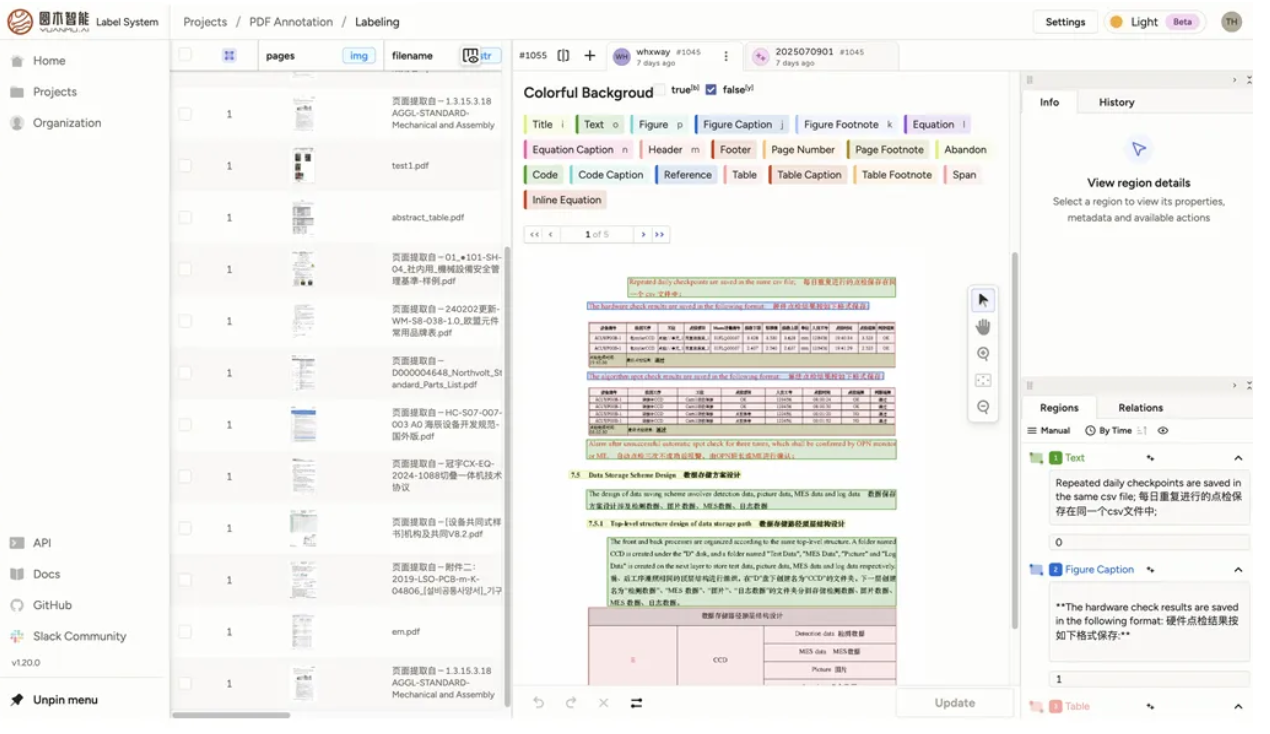Image resolution: width=1270 pixels, height=734 pixels.
Task: Create new annotation with plus icon
Action: pyautogui.click(x=590, y=56)
